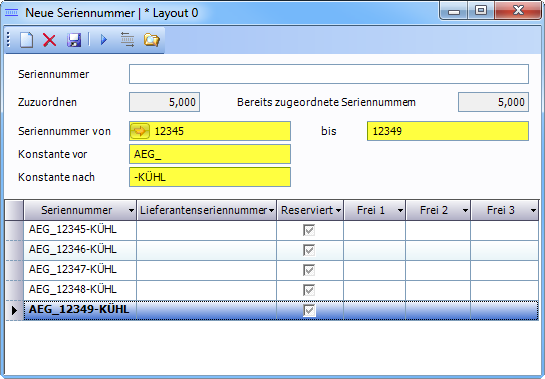545x379 pixels.
Task: Minimize the Neue Seriennummer window
Action: click(454, 11)
